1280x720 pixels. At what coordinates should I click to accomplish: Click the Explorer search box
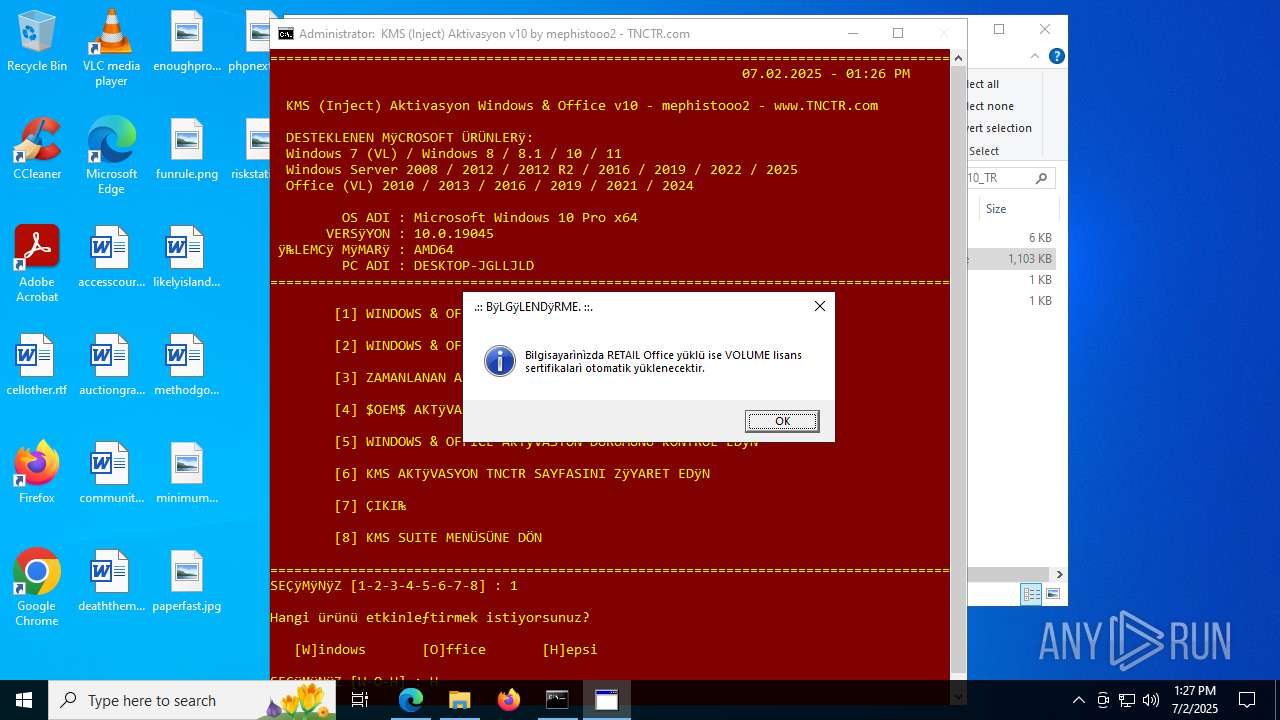pyautogui.click(x=1010, y=178)
